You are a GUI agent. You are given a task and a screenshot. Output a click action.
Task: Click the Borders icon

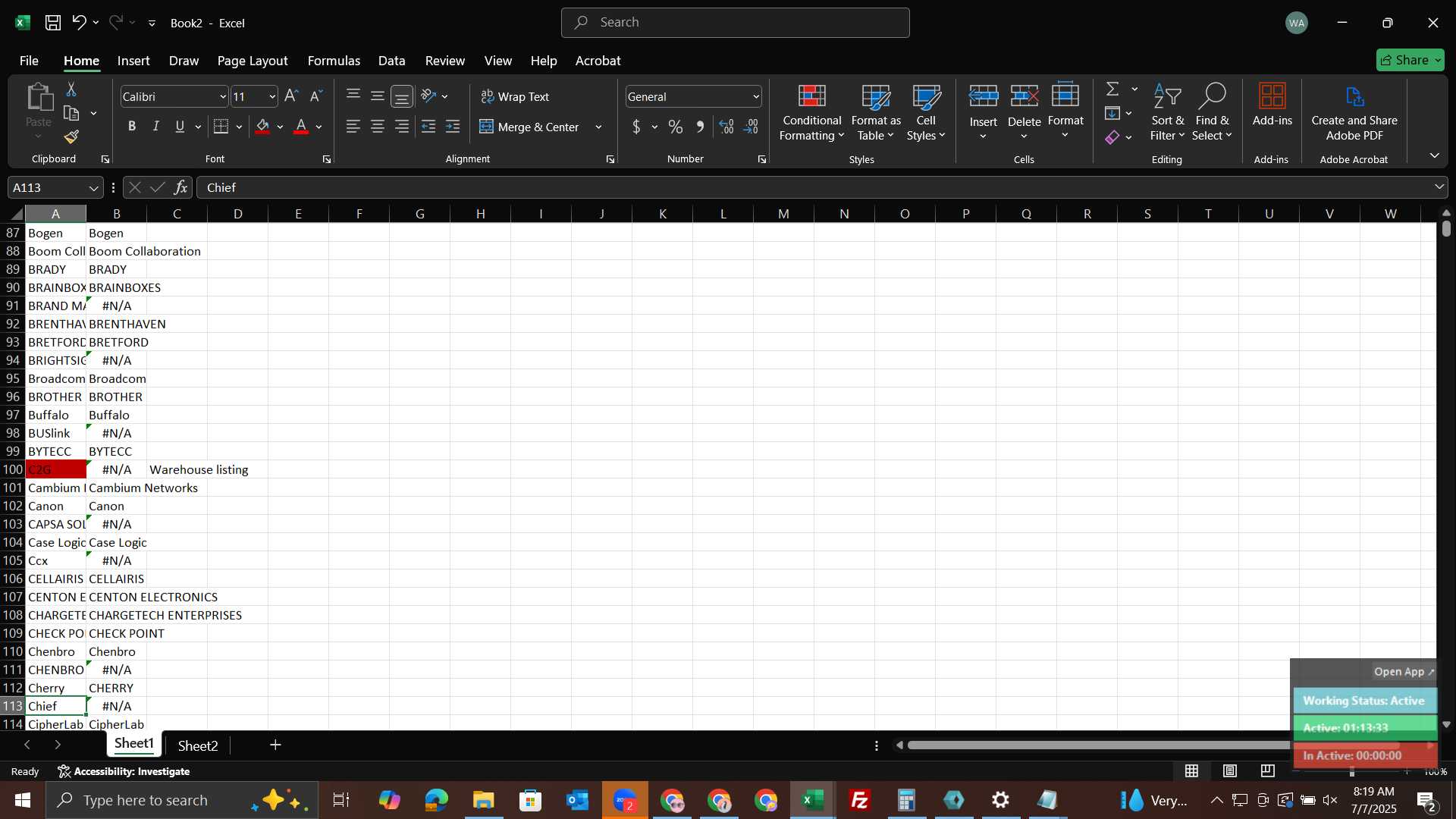[221, 127]
